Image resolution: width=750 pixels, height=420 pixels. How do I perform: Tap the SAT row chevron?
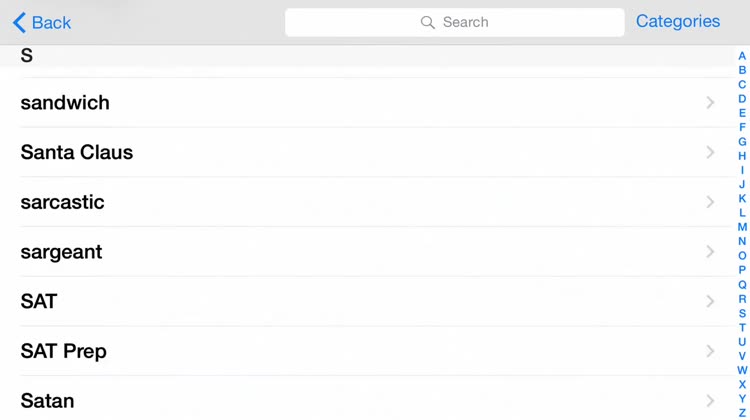710,302
